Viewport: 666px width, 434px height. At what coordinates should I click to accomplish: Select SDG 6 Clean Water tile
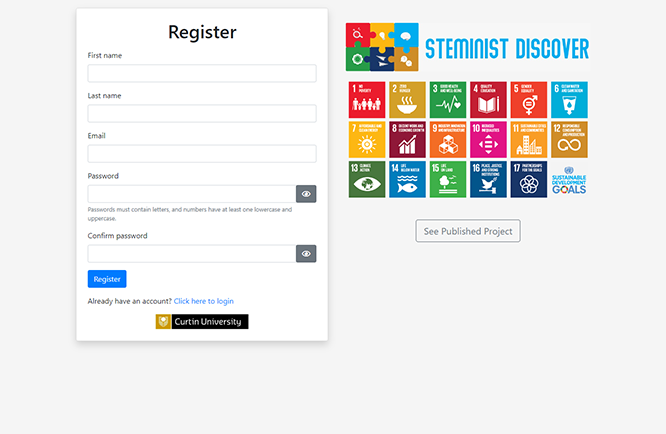click(x=569, y=100)
